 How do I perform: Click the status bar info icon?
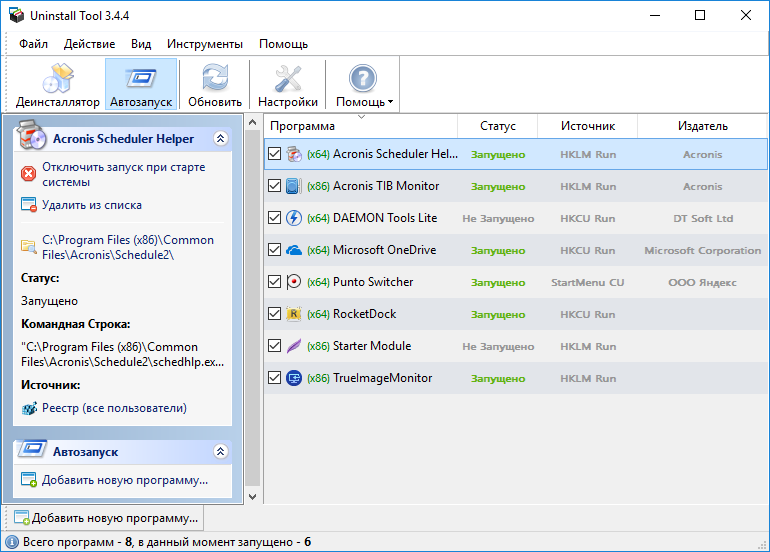12,542
